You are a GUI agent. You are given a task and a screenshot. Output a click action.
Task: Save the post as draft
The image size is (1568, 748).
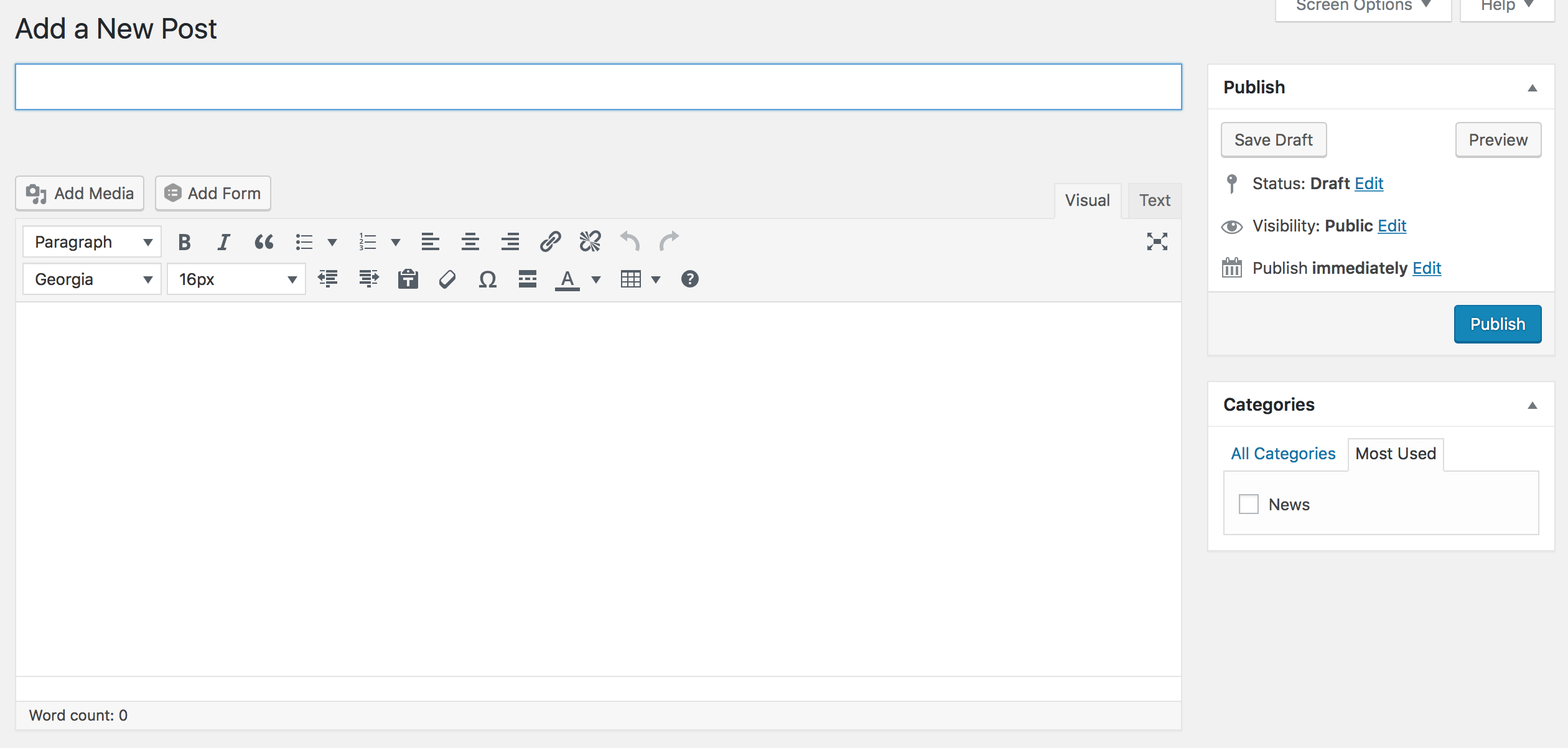click(x=1274, y=140)
